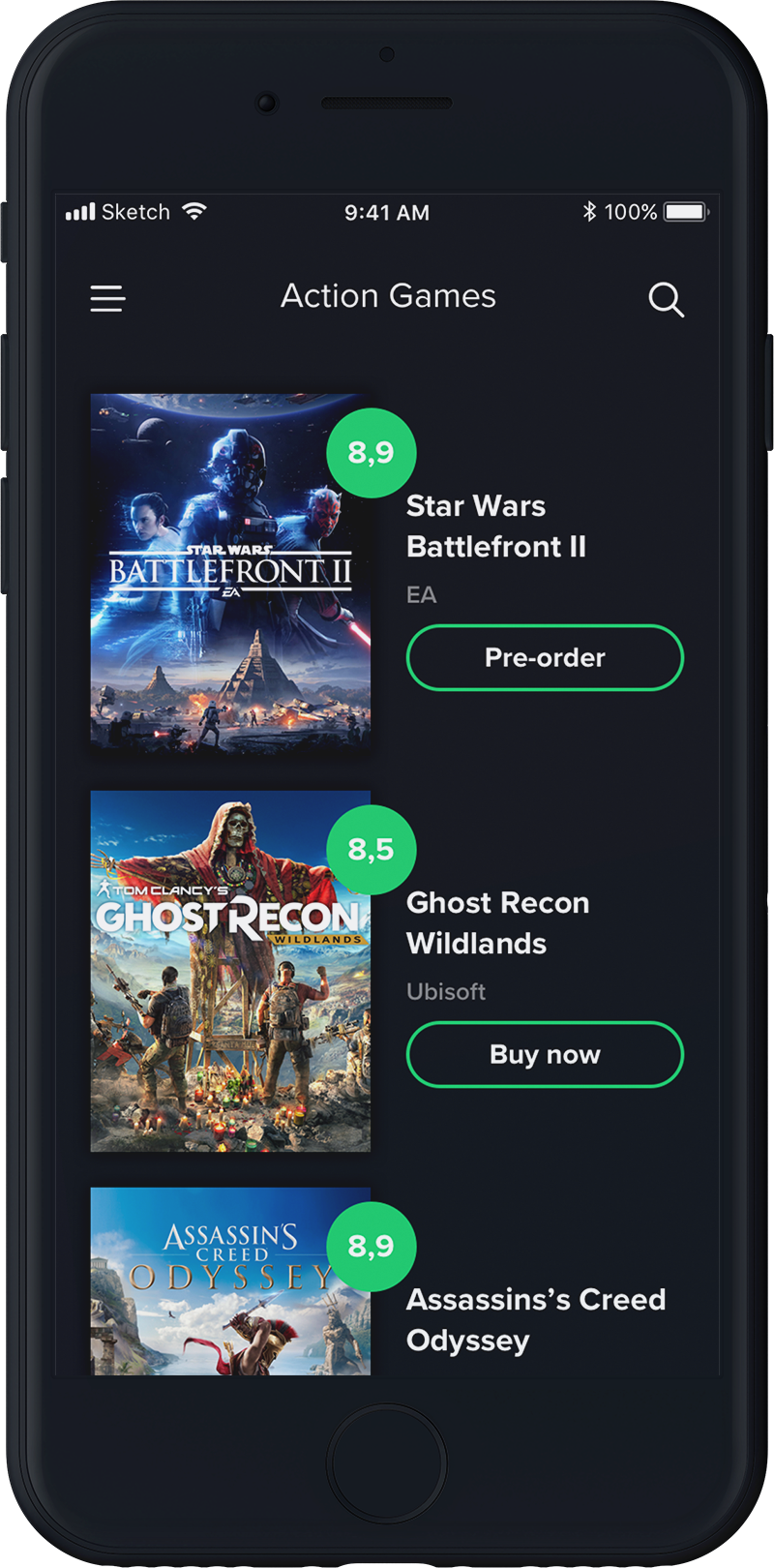Buy Ghost Recon Wildlands now
The height and width of the screenshot is (1568, 774).
(545, 1054)
